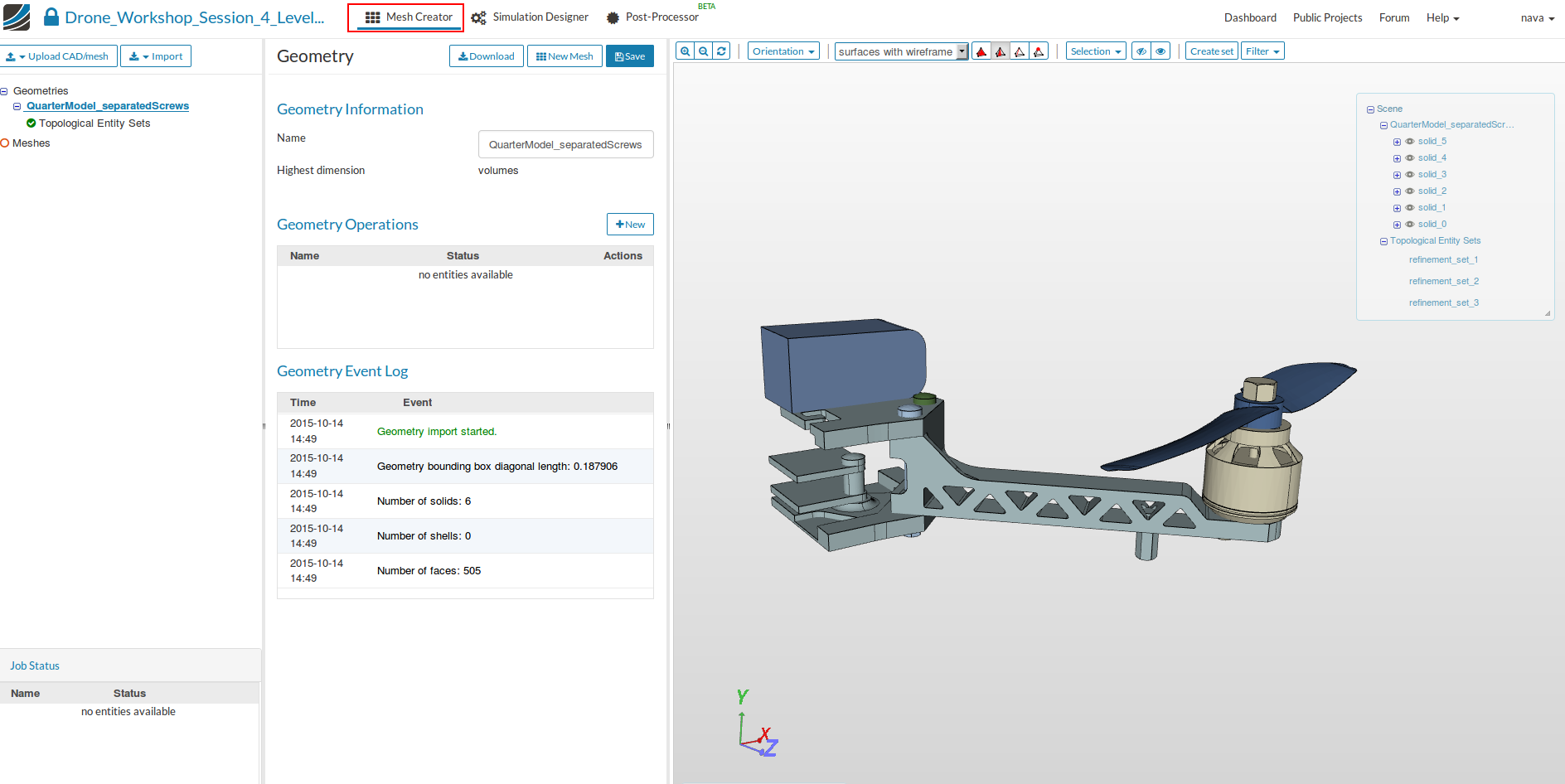Open the Post-Processor tab

click(652, 17)
